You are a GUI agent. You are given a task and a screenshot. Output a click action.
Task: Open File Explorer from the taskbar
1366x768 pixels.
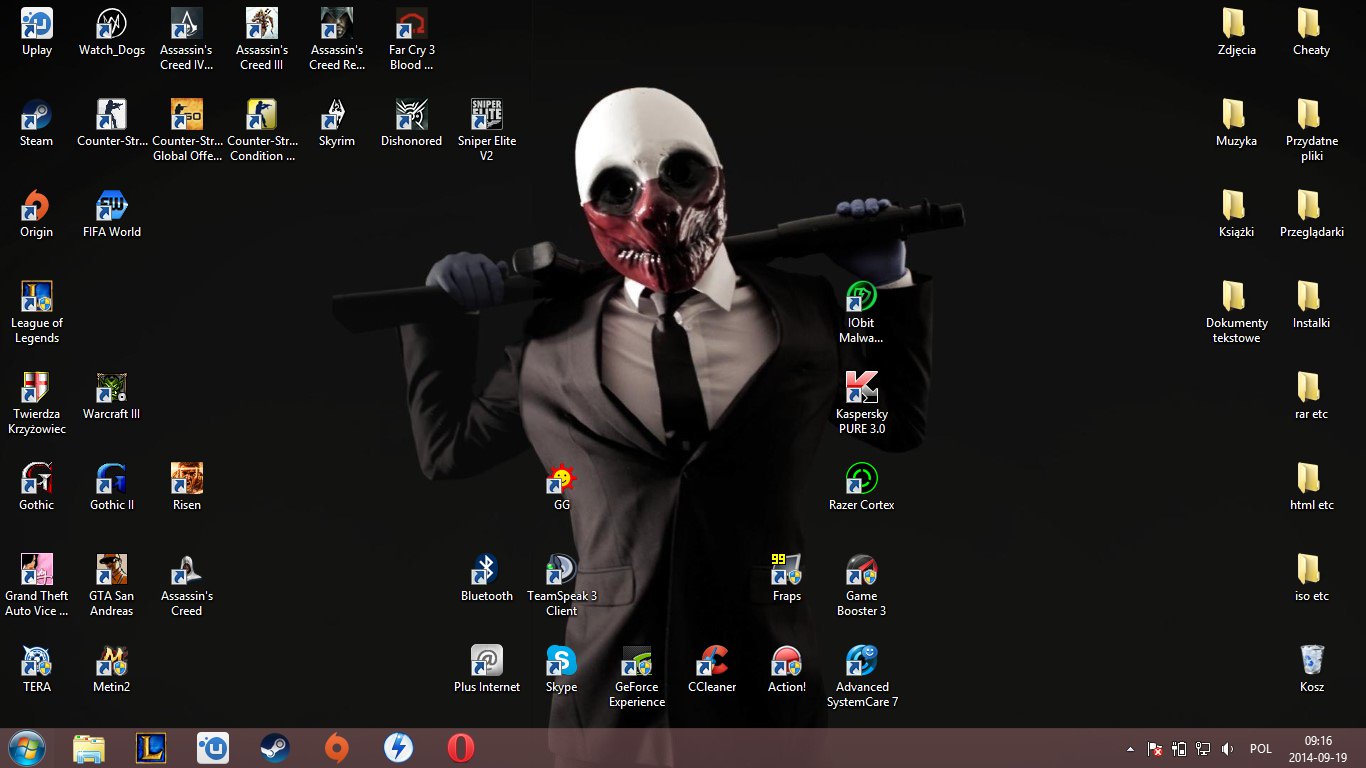pyautogui.click(x=89, y=748)
